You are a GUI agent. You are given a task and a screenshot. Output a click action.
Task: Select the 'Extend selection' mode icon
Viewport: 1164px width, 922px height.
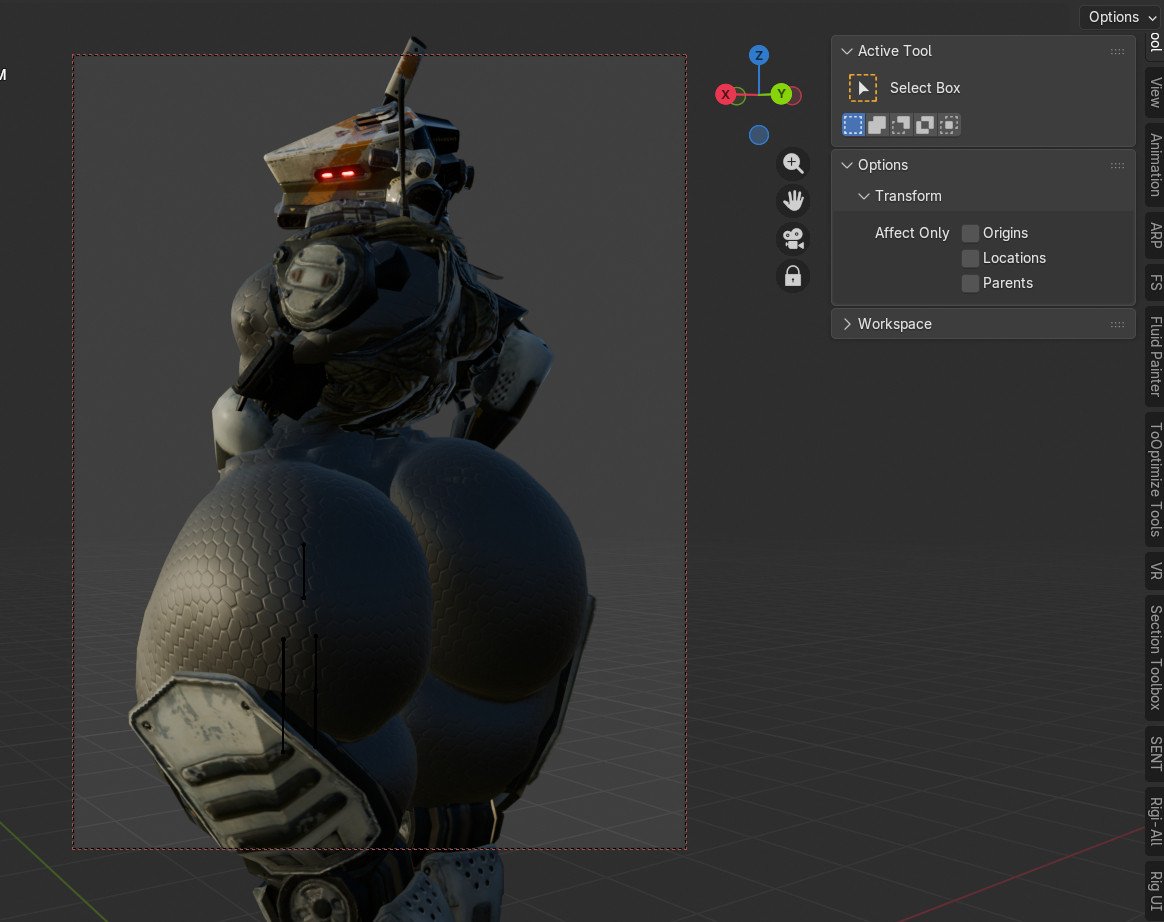[877, 125]
